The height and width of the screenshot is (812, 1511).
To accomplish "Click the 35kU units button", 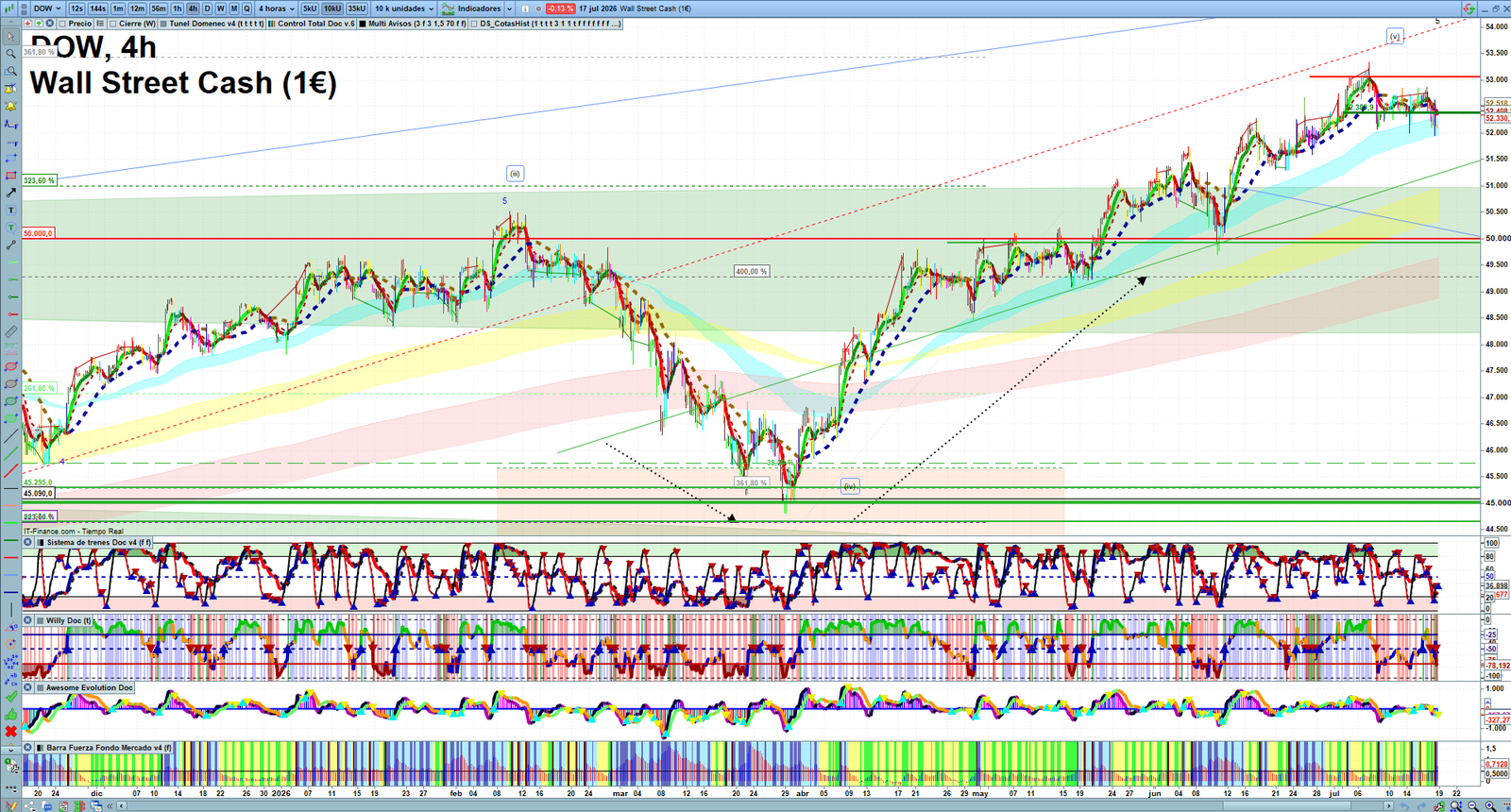I will (356, 8).
